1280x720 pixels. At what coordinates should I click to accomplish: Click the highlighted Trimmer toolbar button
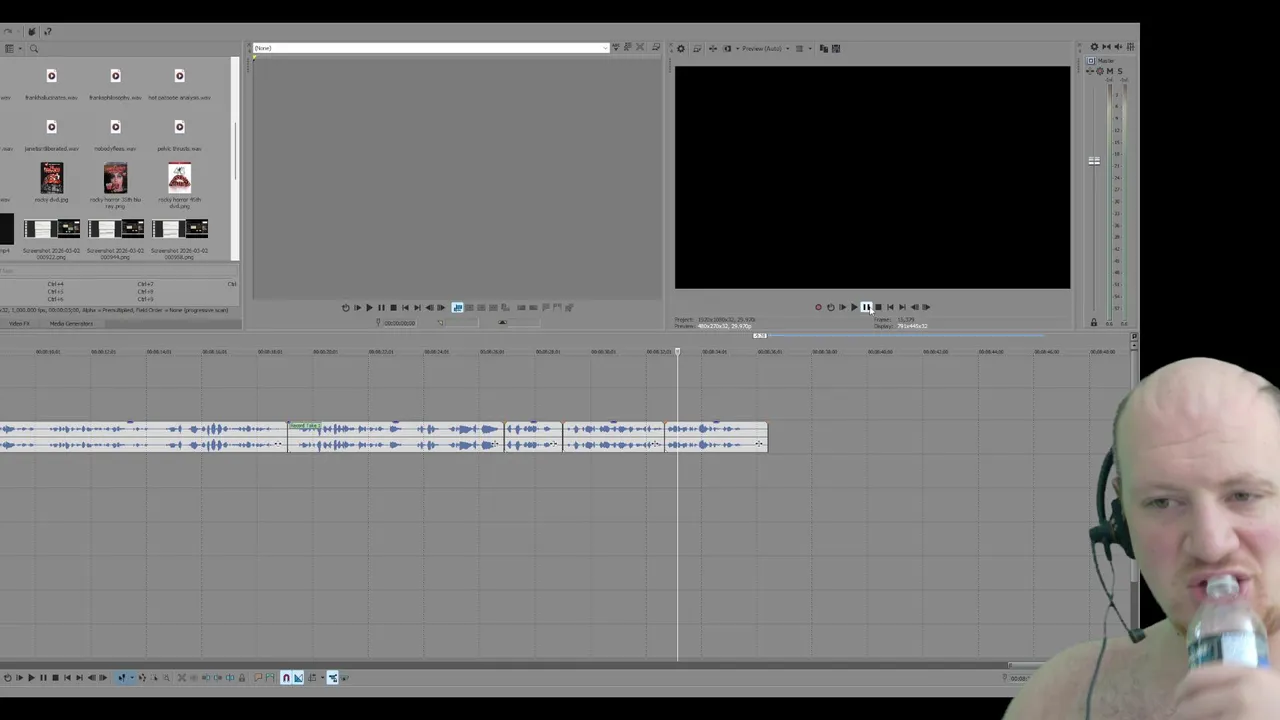coord(457,307)
